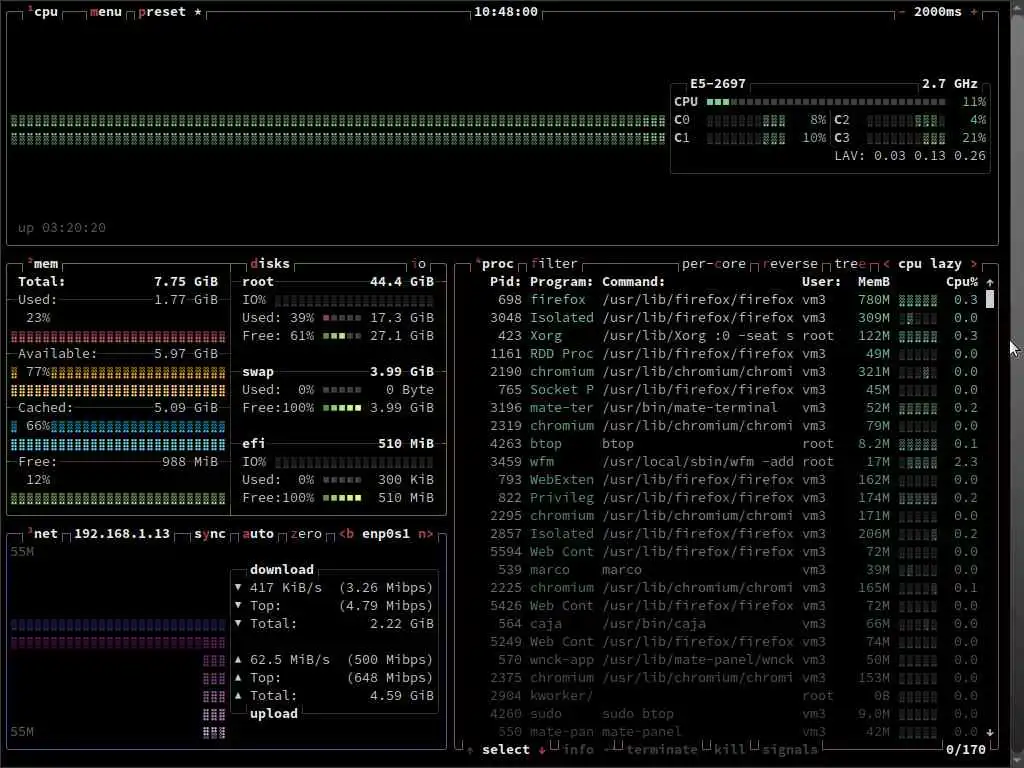The width and height of the screenshot is (1024, 768).
Task: Toggle the net box label
Action: pos(43,534)
